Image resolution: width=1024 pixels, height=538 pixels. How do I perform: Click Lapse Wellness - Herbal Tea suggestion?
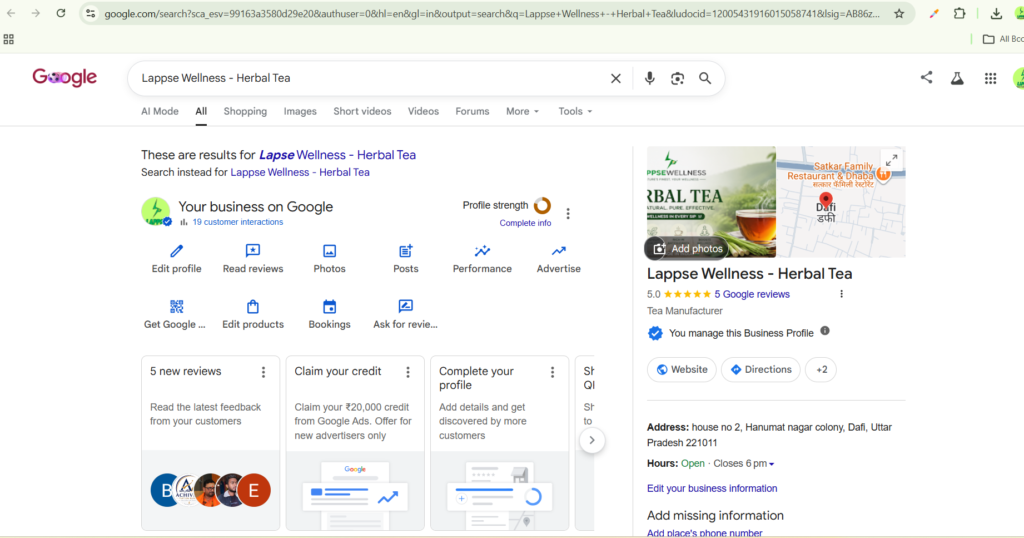pos(338,155)
